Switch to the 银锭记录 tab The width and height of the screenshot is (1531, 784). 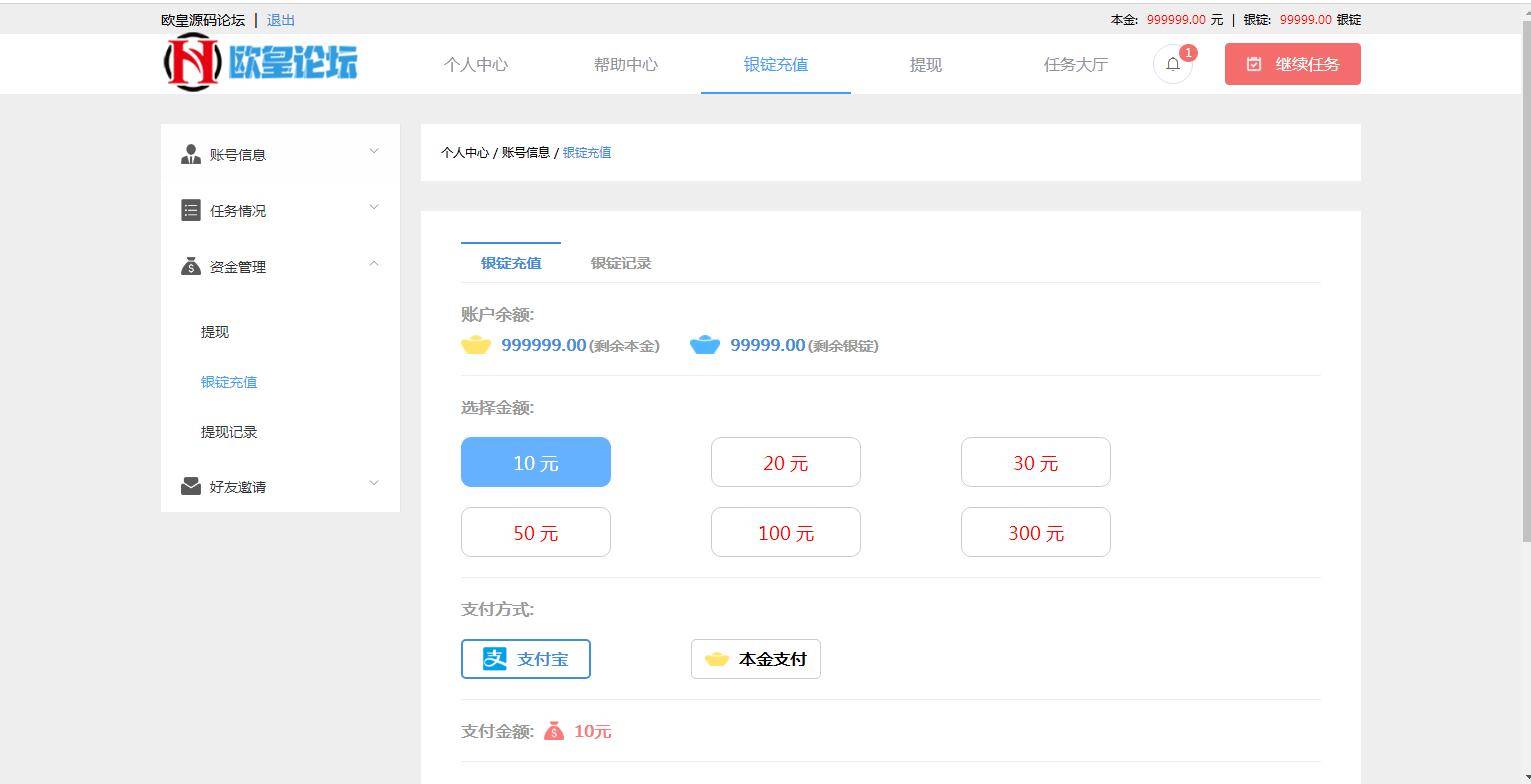[620, 262]
